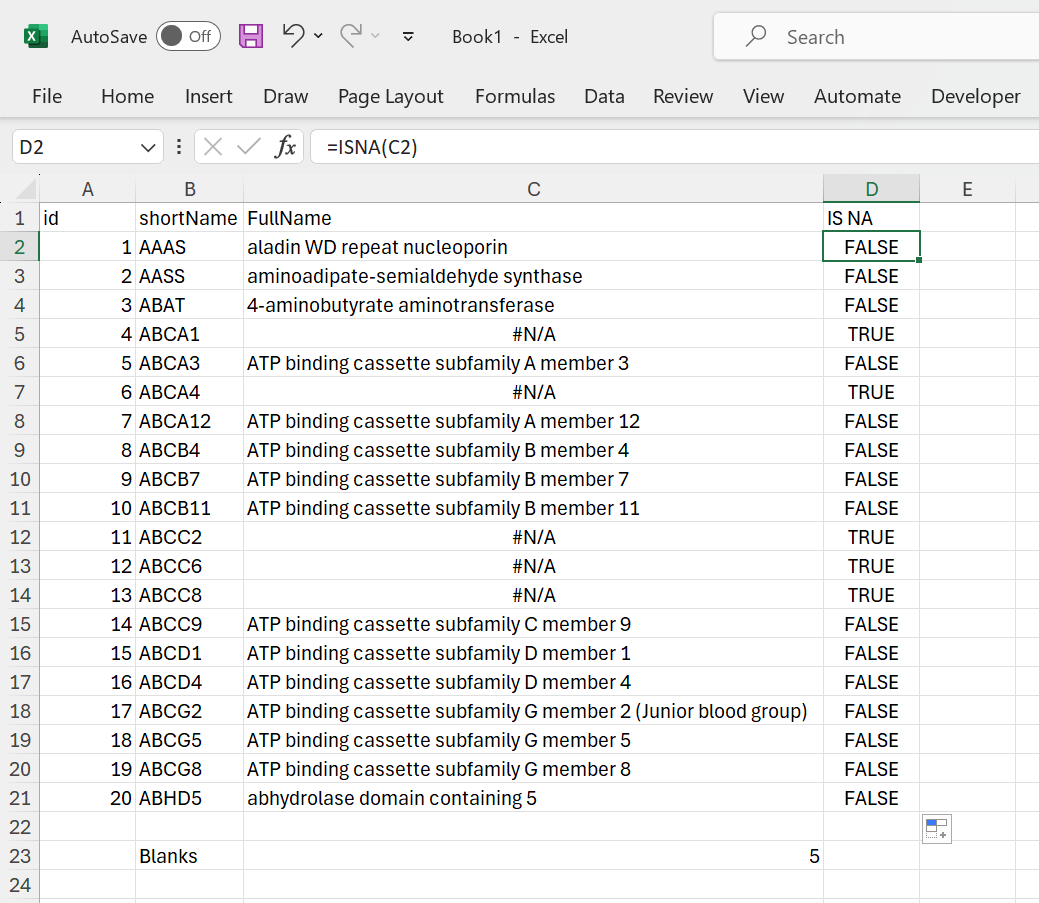Click the Save floppy disk icon
1039x903 pixels.
tap(251, 37)
